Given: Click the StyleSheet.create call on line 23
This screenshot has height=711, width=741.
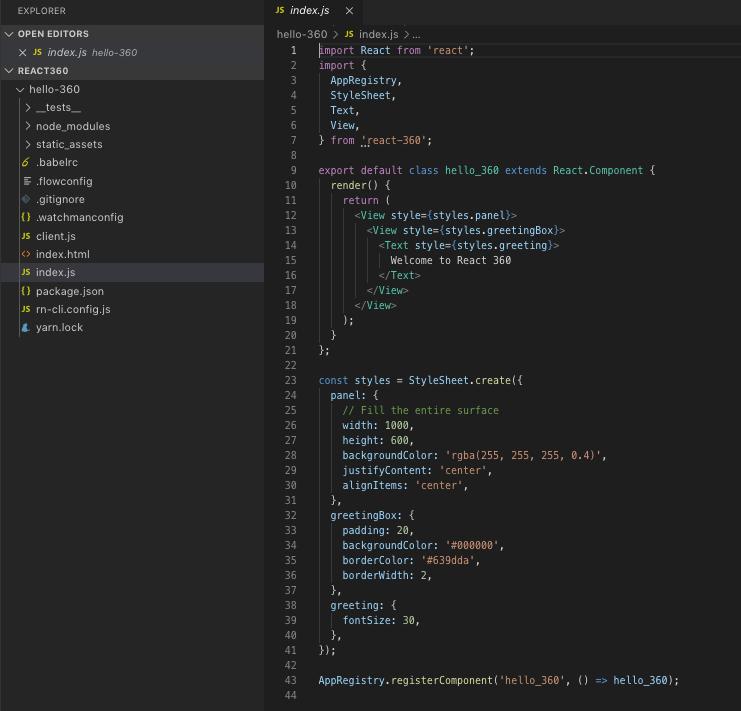Looking at the screenshot, I should point(459,380).
